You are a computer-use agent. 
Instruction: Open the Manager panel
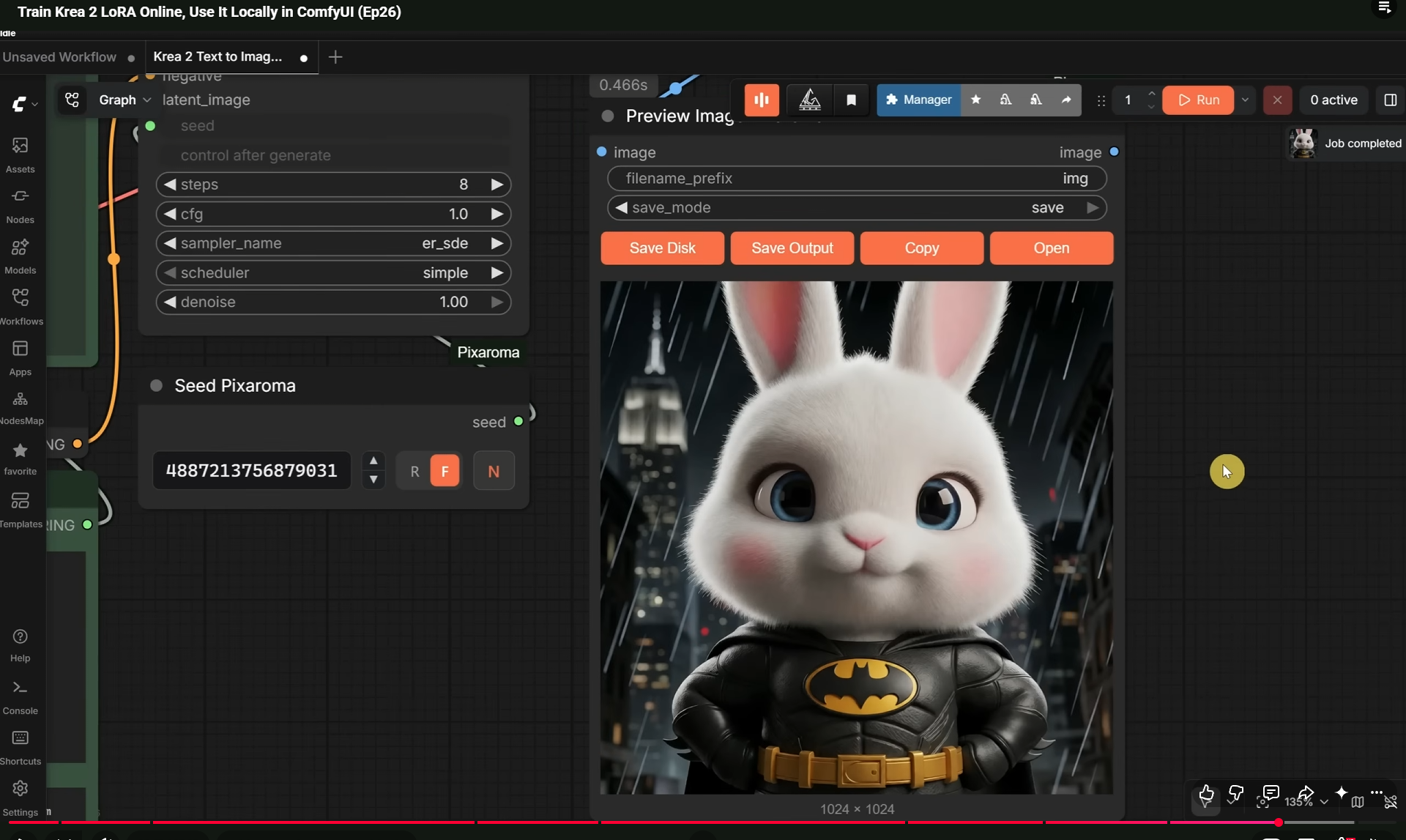(x=918, y=100)
